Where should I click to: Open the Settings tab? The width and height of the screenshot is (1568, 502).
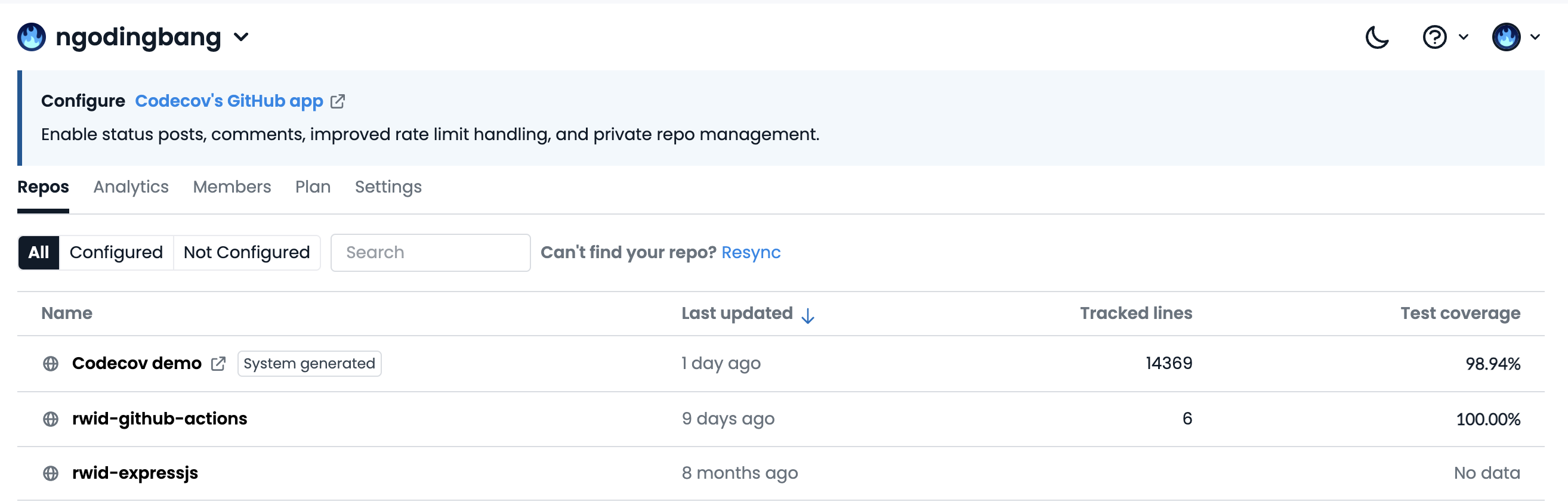tap(388, 187)
